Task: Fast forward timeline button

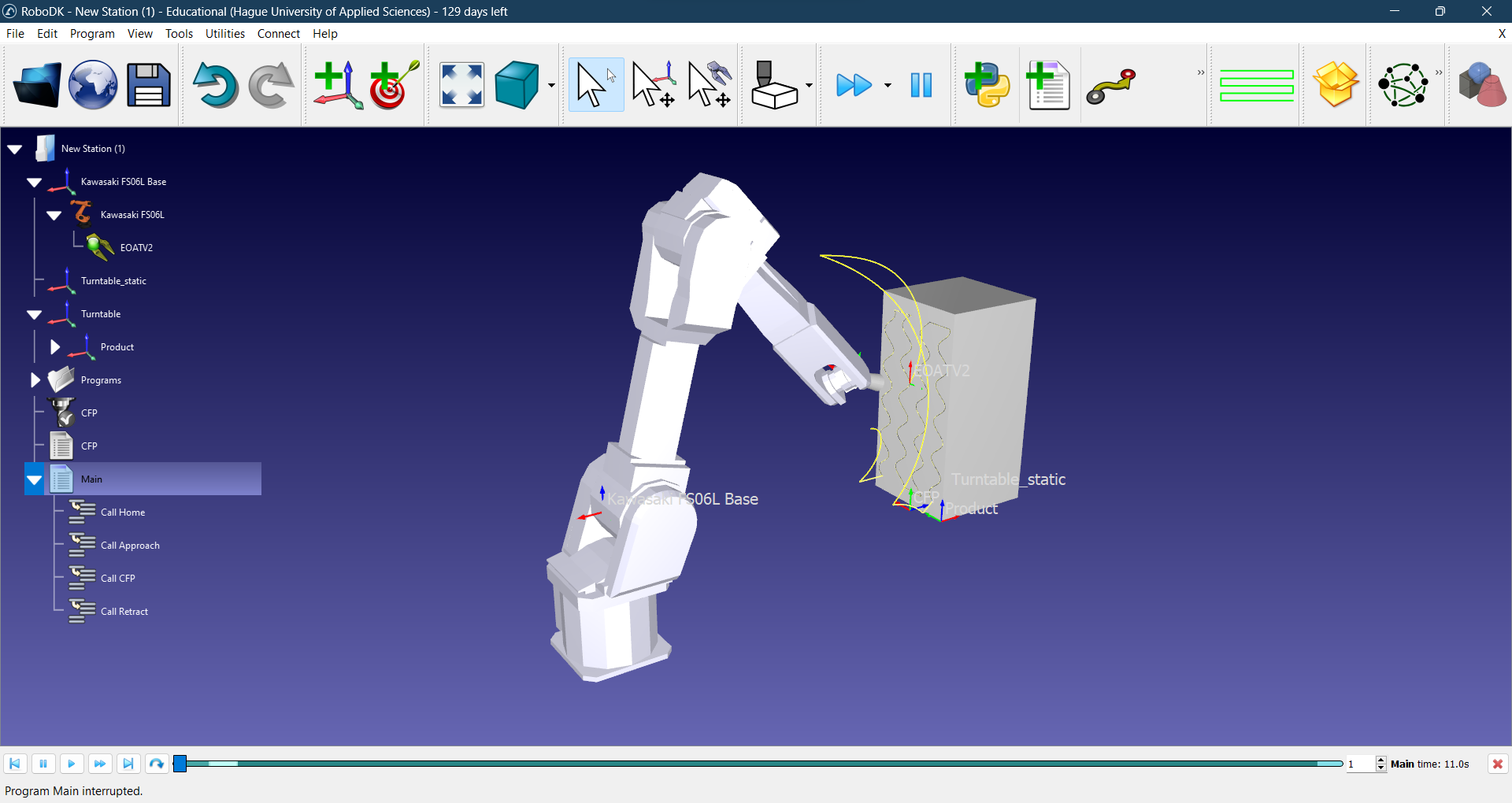Action: pos(100,764)
